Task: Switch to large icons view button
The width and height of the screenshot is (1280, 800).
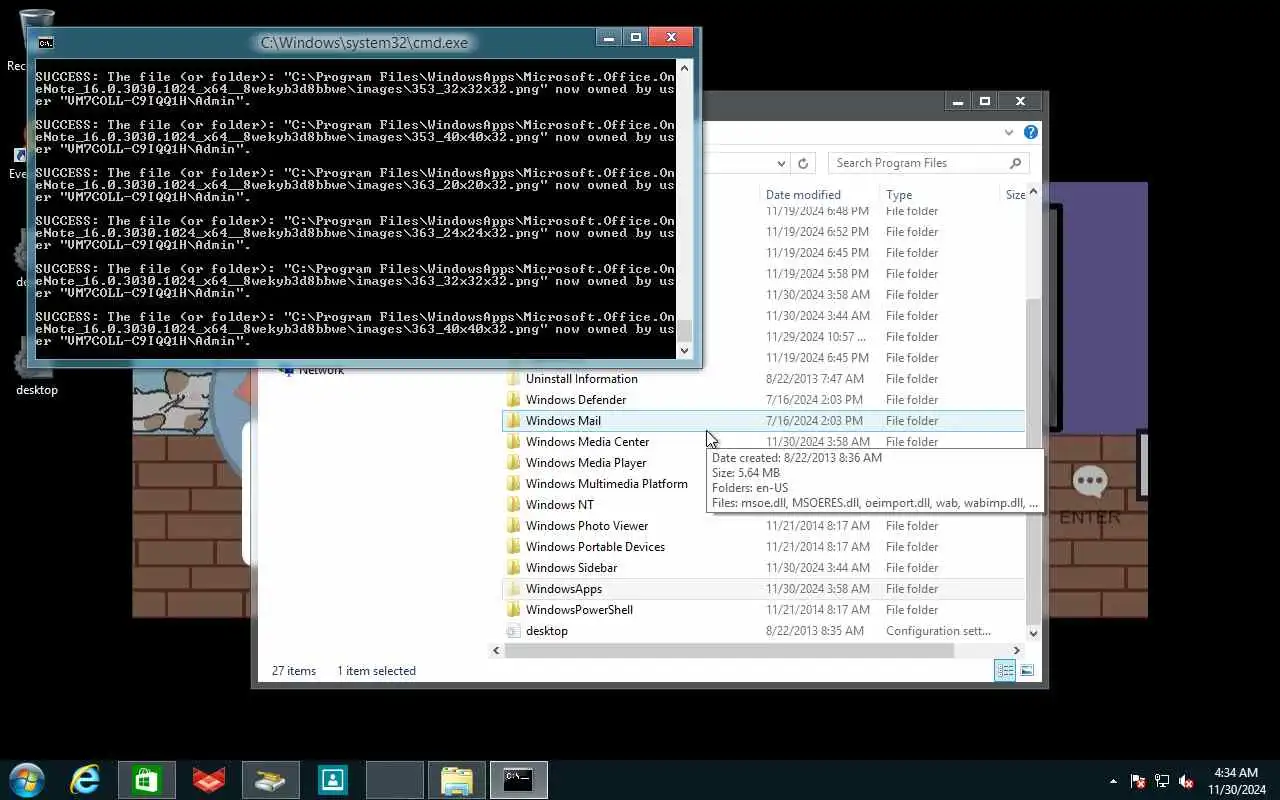Action: [x=1026, y=671]
